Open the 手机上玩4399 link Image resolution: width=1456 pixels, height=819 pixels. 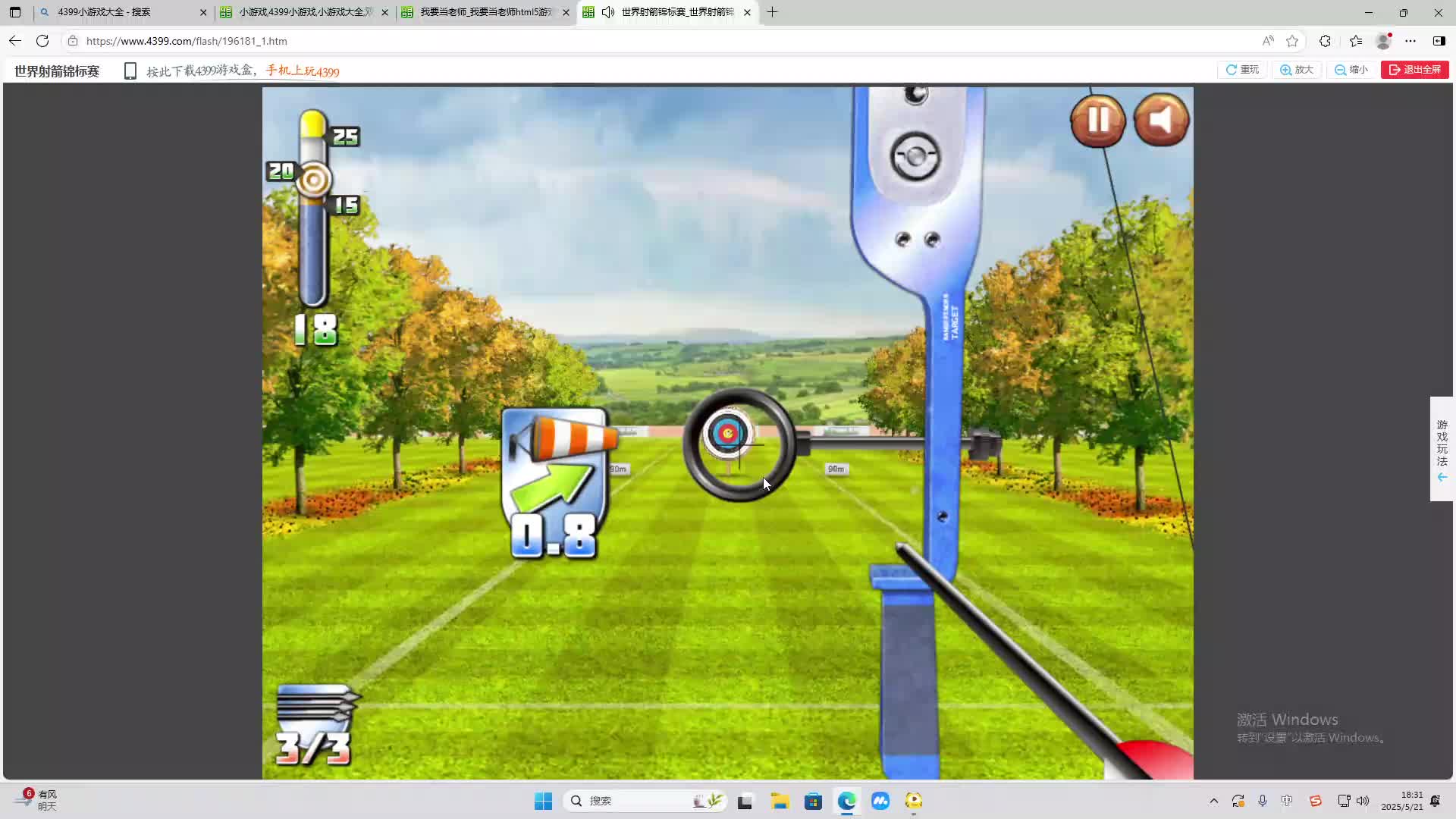[x=302, y=71]
